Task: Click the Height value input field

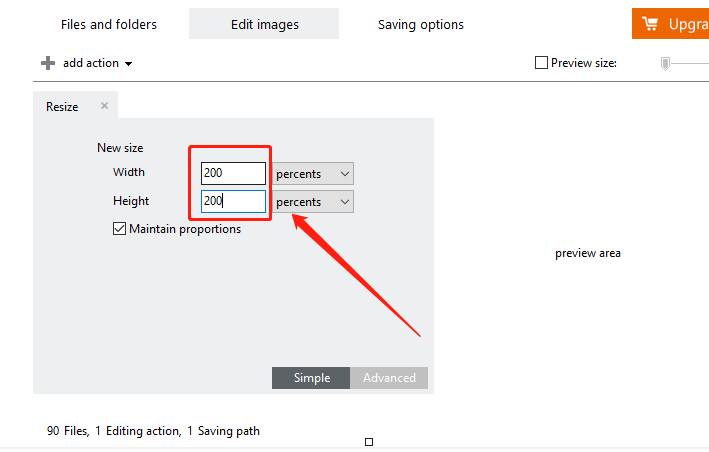Action: click(x=233, y=202)
